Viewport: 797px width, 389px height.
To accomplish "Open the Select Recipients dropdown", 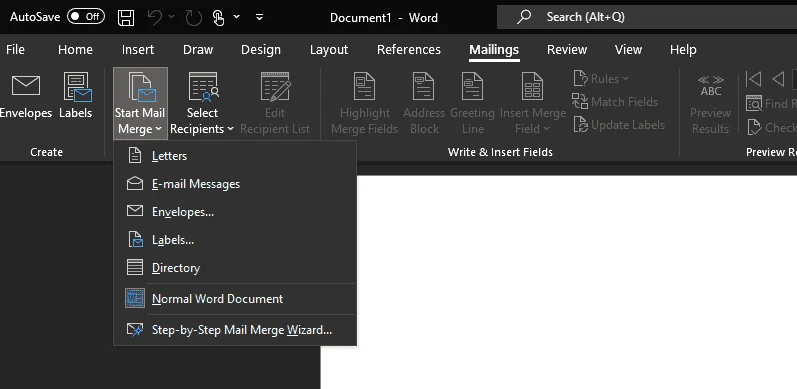I will (x=202, y=103).
